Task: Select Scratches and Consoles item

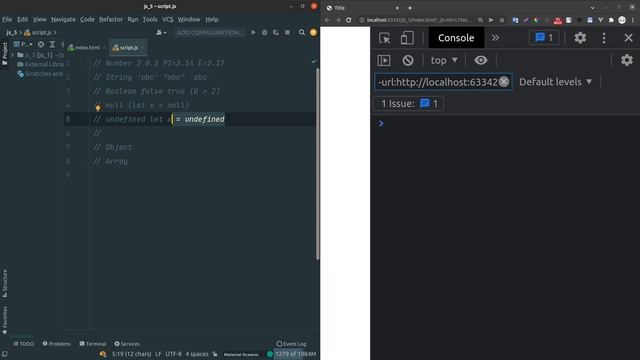Action: pyautogui.click(x=40, y=74)
